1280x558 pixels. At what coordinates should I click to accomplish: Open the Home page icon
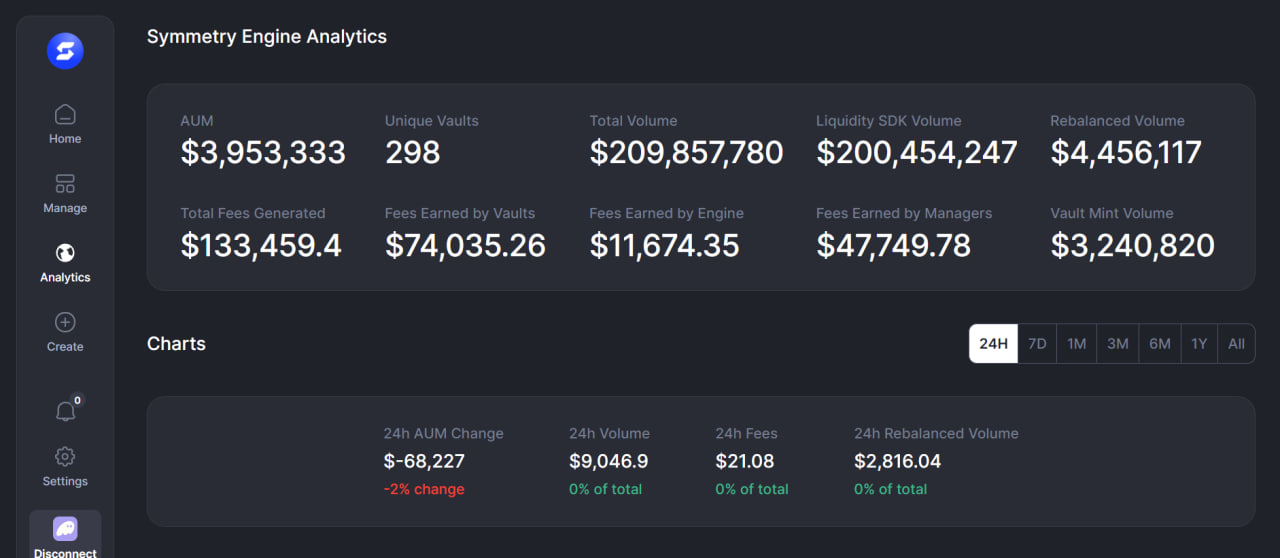coord(65,114)
